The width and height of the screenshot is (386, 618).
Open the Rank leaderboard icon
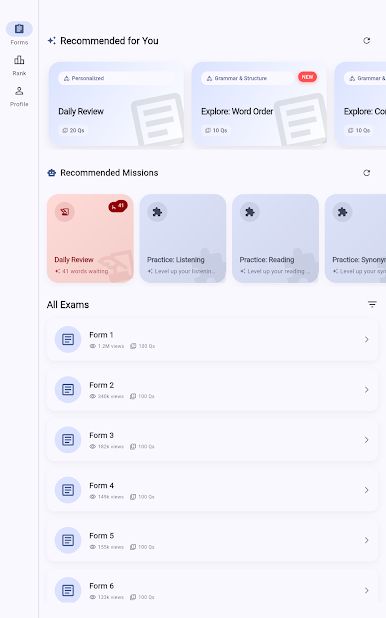(x=19, y=60)
